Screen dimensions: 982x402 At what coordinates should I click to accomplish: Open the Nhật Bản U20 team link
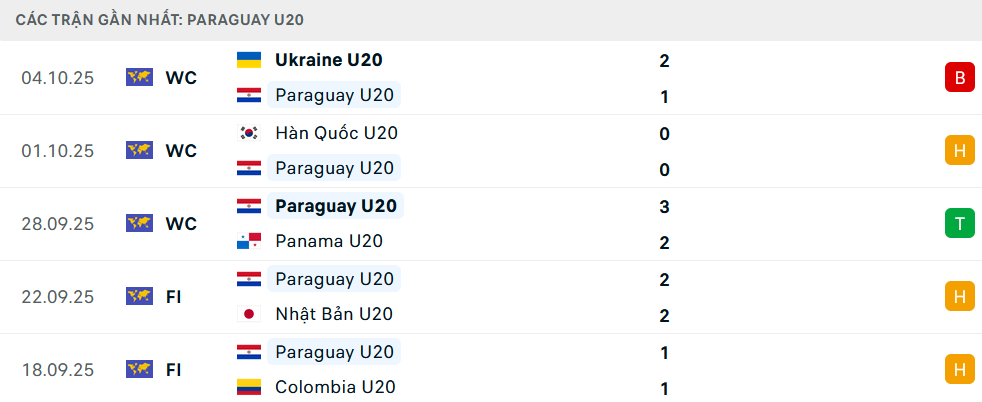334,314
